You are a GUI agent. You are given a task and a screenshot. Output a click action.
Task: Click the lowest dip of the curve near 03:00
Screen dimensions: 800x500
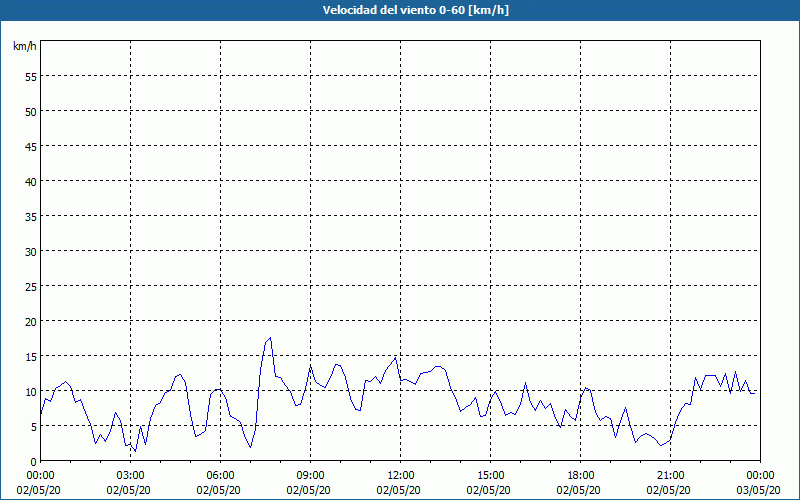[135, 451]
